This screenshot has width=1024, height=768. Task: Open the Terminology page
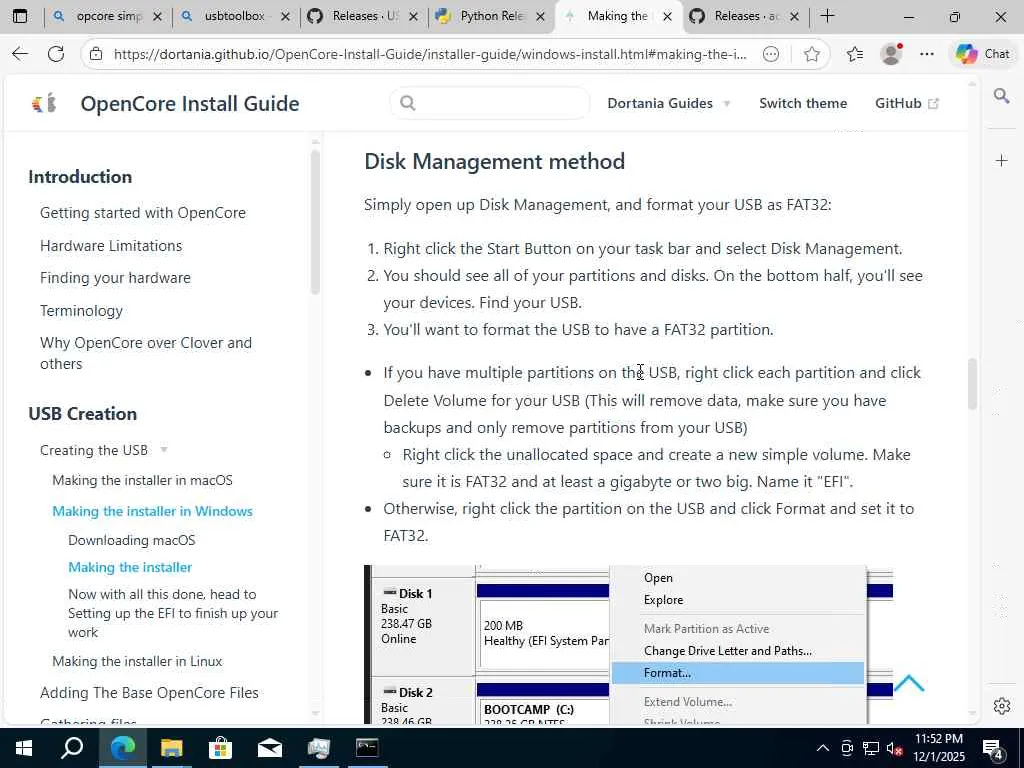pyautogui.click(x=81, y=311)
